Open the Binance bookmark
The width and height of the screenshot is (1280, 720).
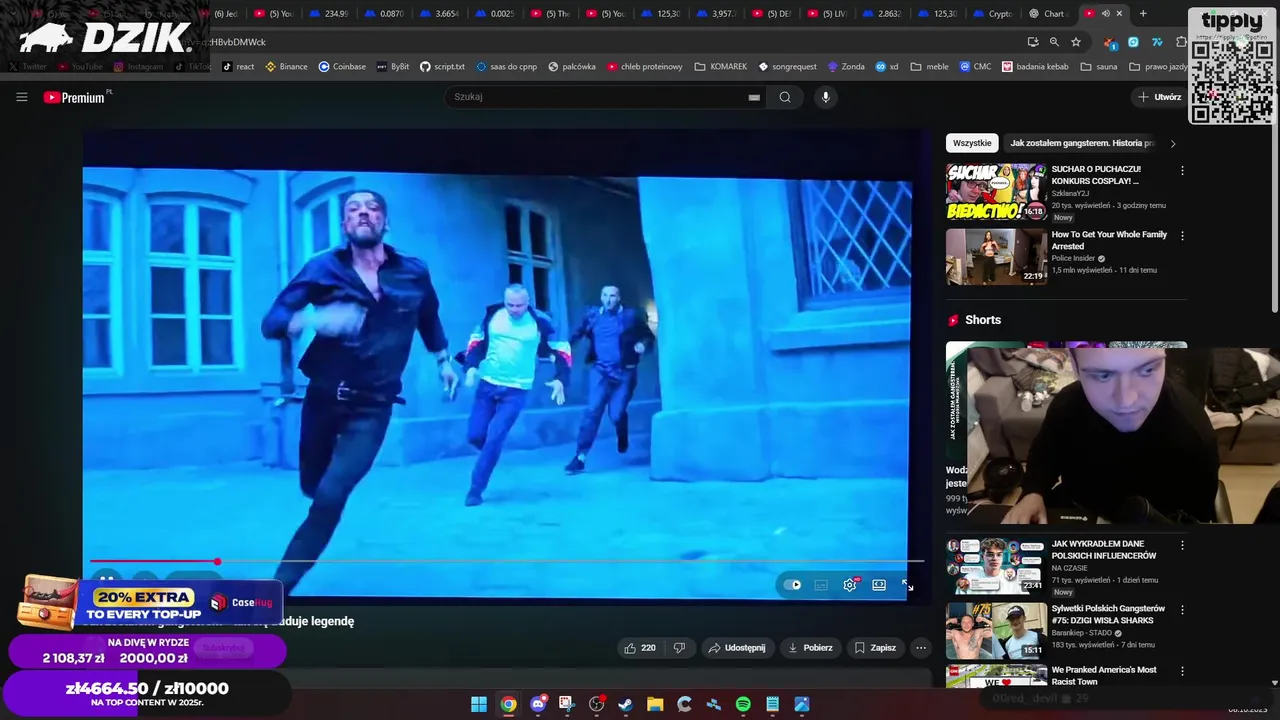(x=286, y=67)
